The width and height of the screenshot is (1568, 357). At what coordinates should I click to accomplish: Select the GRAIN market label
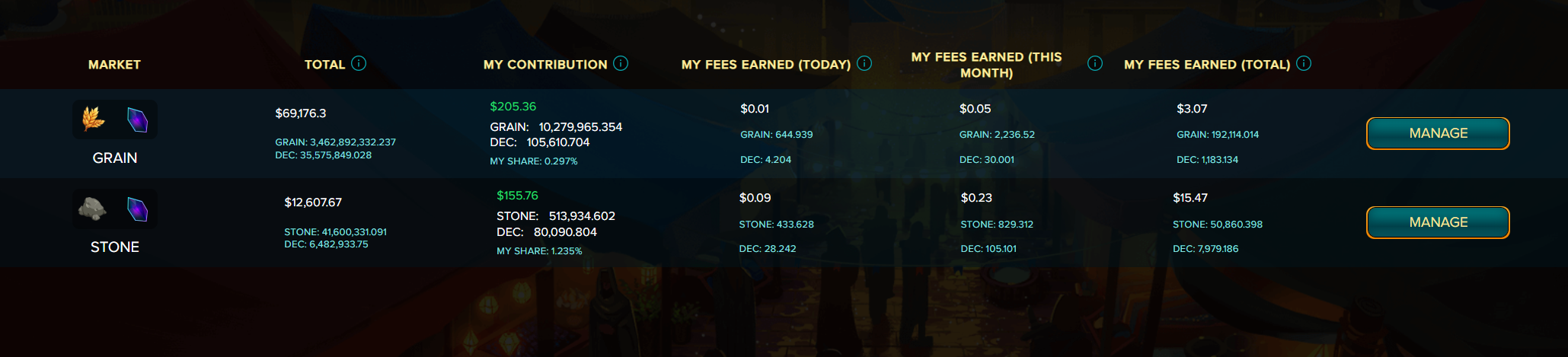coord(115,158)
